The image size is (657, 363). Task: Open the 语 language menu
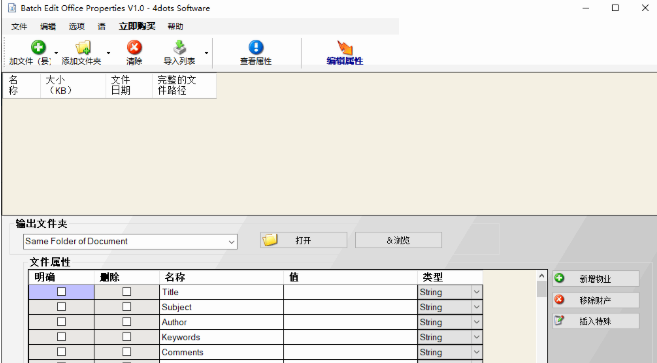[x=101, y=26]
